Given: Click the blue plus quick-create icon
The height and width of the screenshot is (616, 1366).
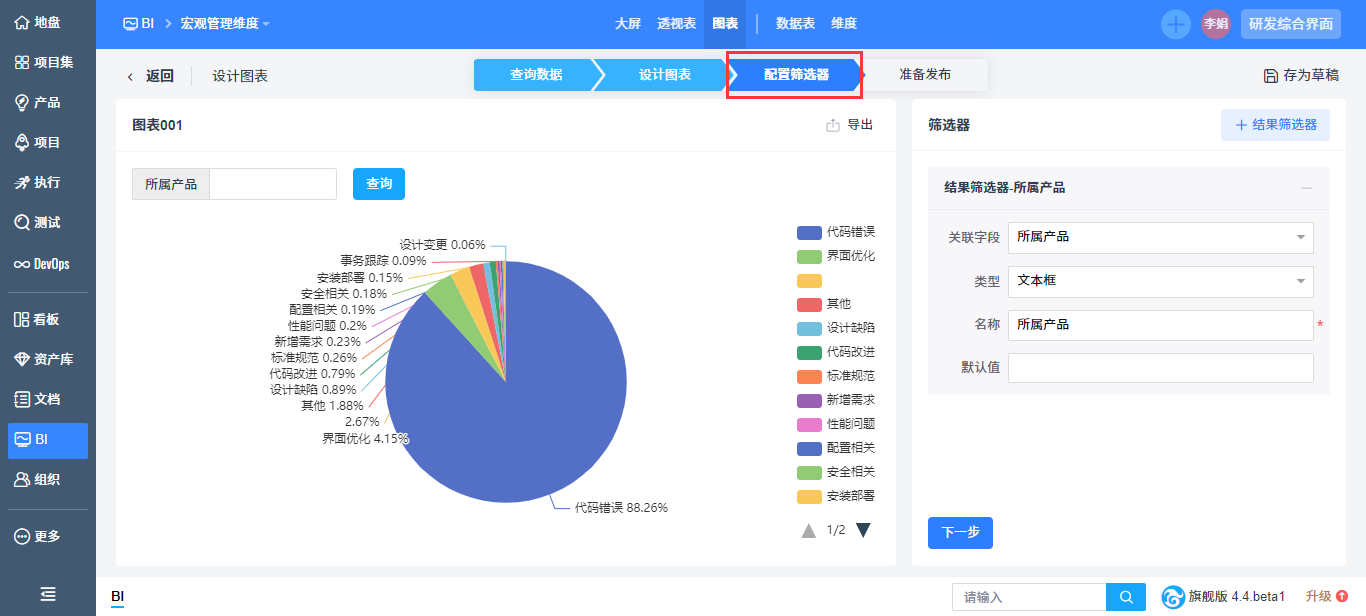Looking at the screenshot, I should point(1175,24).
